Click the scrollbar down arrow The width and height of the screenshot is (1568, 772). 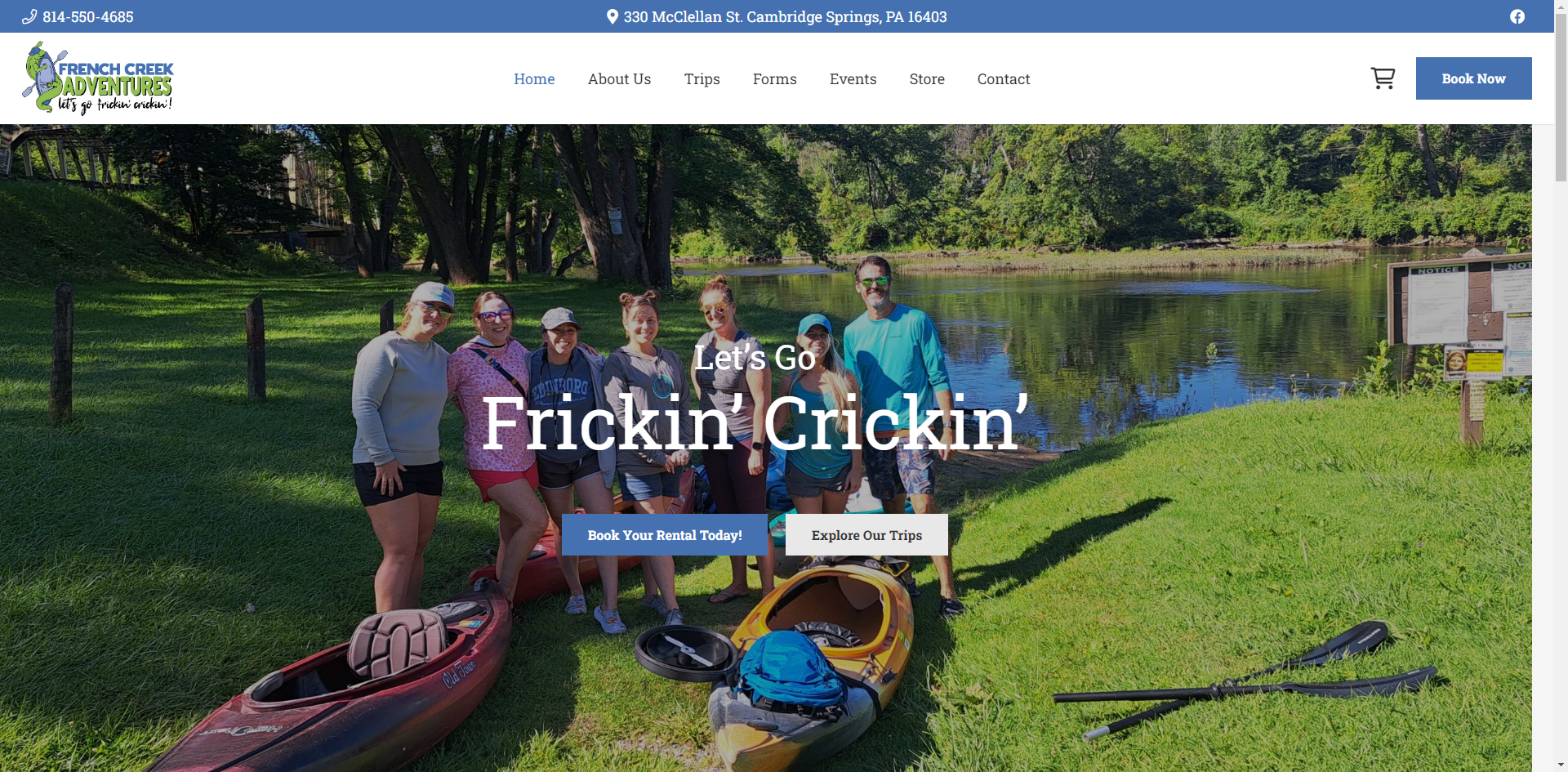pyautogui.click(x=1561, y=765)
